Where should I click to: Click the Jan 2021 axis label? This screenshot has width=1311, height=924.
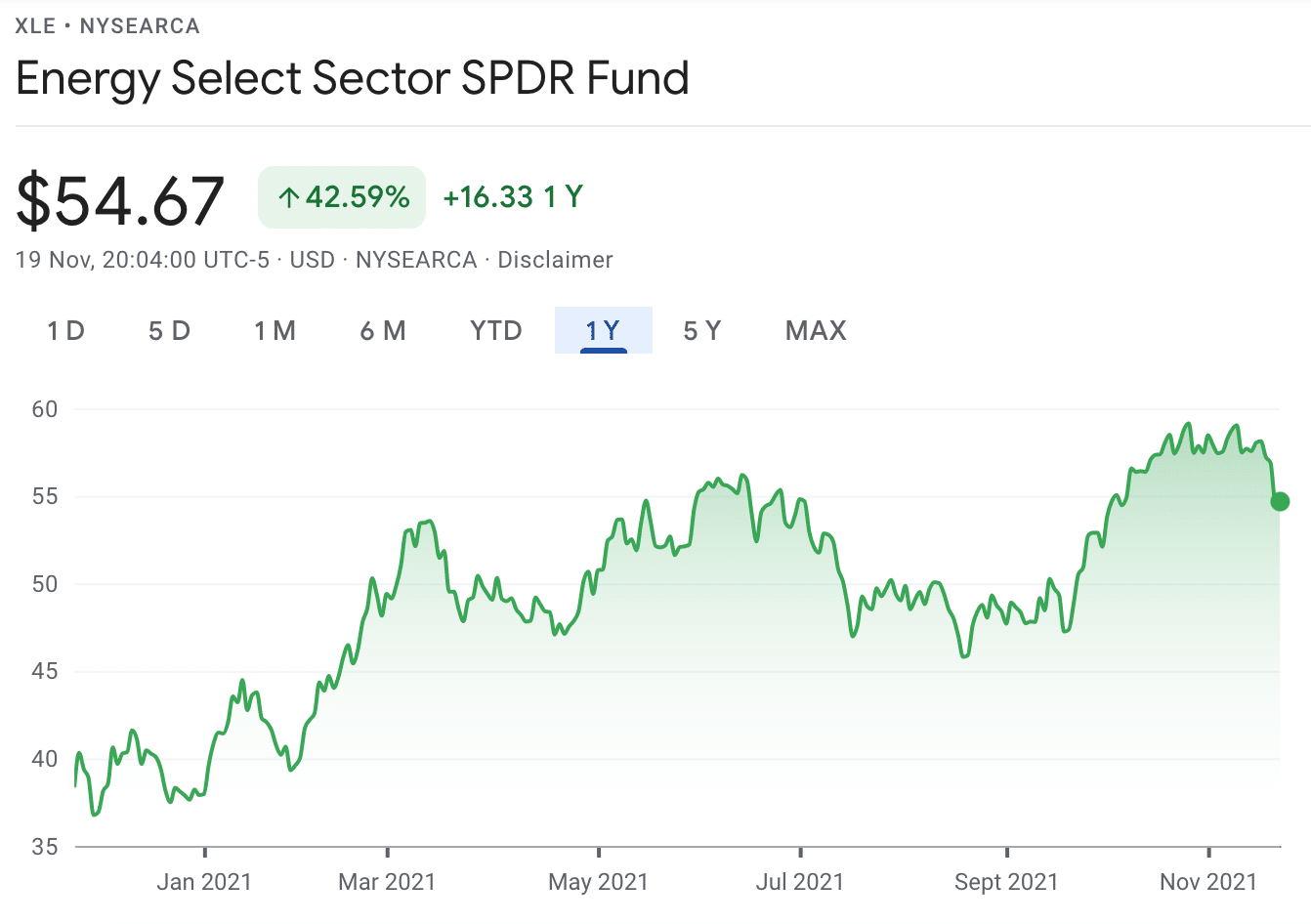pos(204,882)
